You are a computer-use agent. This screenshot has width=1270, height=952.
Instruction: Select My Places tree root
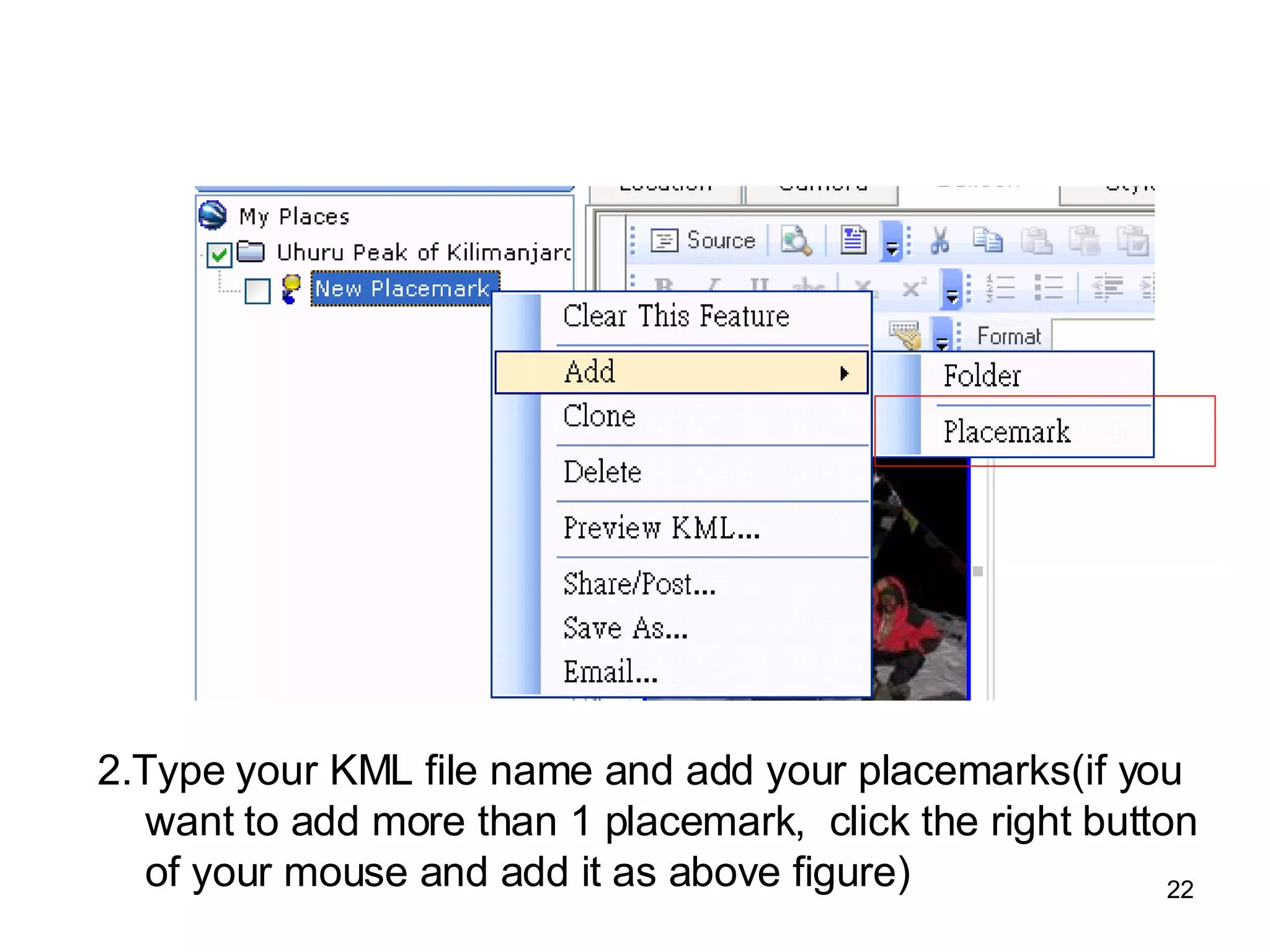(x=295, y=216)
